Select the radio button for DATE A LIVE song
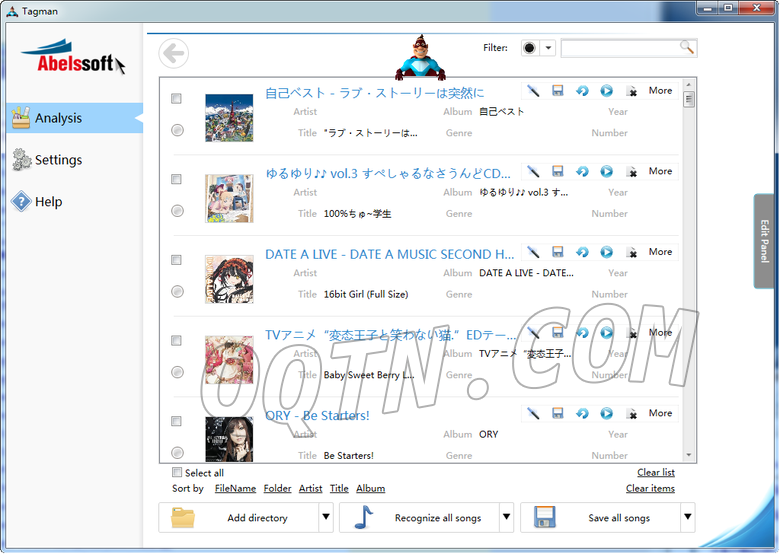780x554 pixels. pos(177,292)
